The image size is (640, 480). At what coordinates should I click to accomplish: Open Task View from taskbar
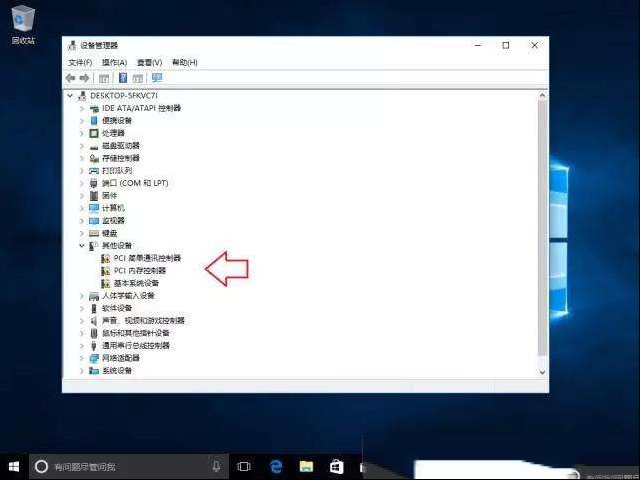[x=244, y=467]
